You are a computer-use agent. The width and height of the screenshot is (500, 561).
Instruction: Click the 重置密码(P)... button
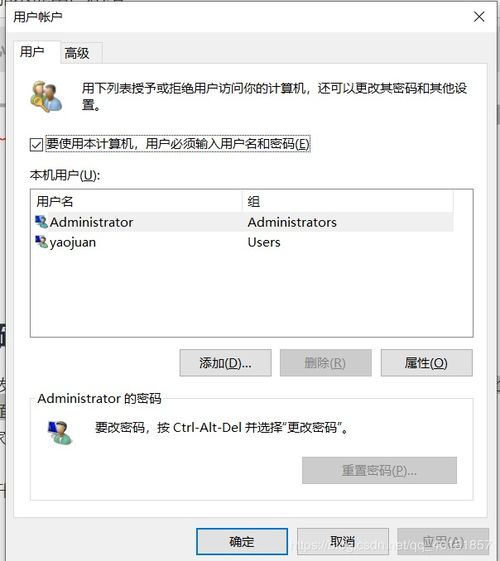(379, 470)
